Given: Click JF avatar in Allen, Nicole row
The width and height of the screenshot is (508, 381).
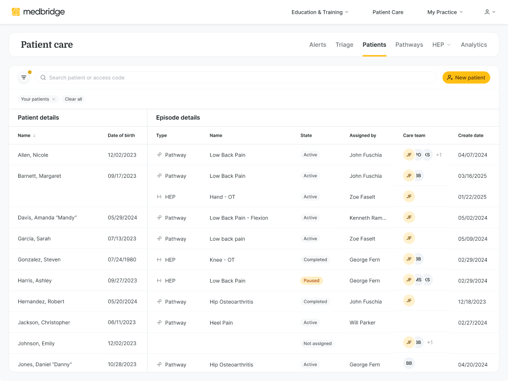Looking at the screenshot, I should click(x=409, y=155).
